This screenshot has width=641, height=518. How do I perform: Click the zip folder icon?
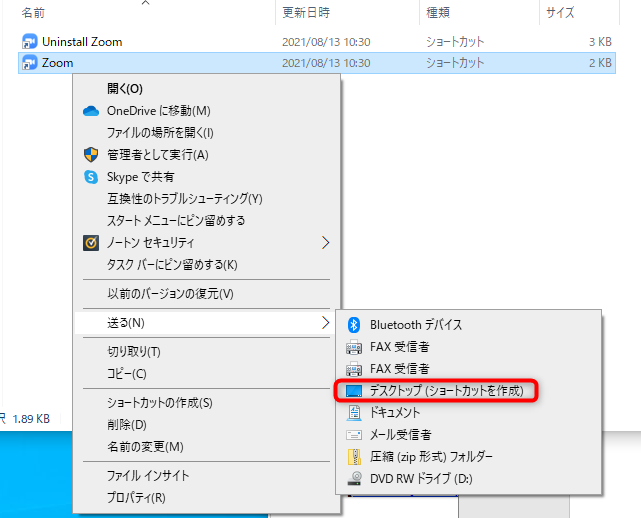coord(354,457)
